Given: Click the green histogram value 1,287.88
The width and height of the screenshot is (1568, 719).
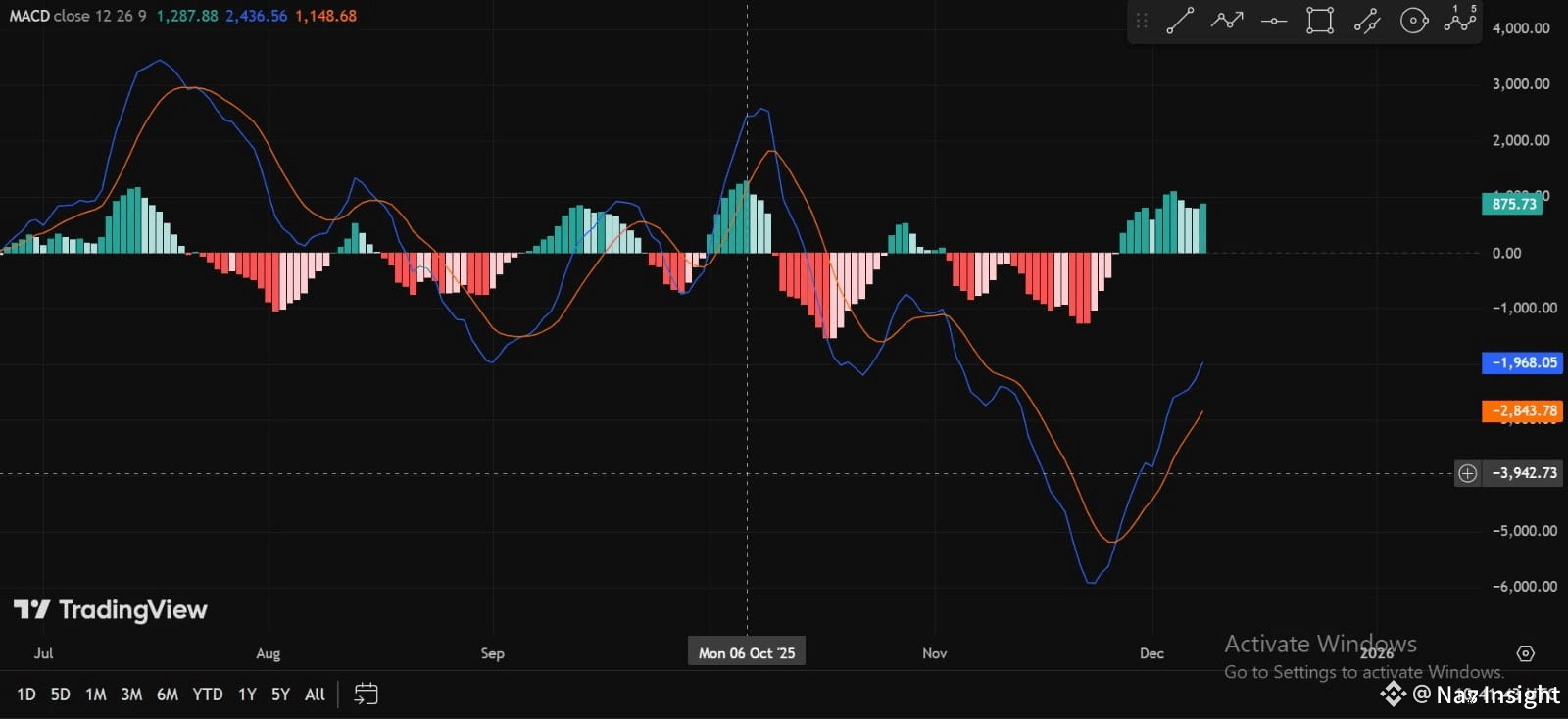Looking at the screenshot, I should click(187, 16).
